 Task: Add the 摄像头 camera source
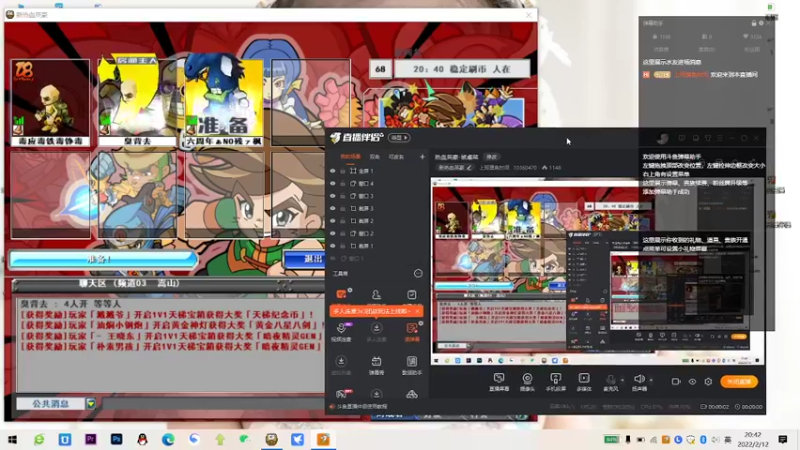point(527,382)
